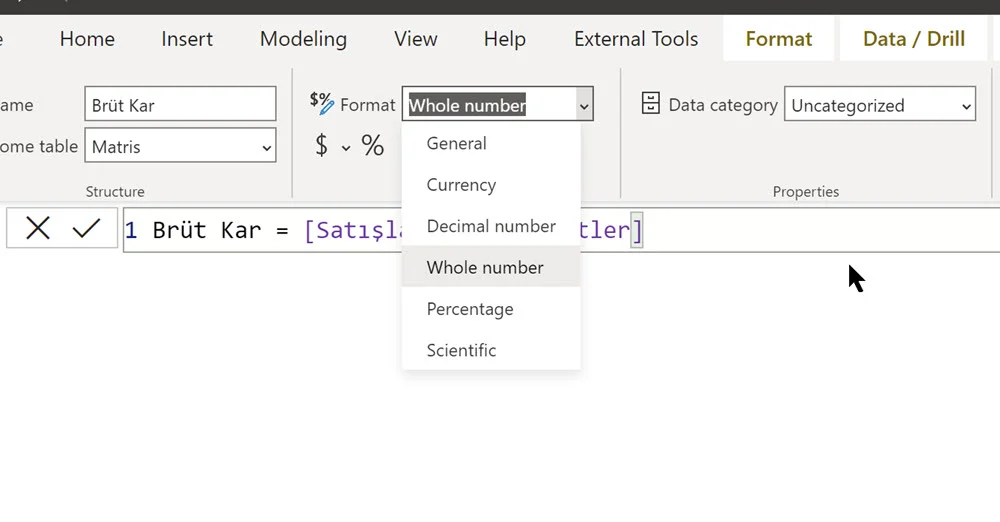Apply percentage format with the % icon

(x=372, y=145)
